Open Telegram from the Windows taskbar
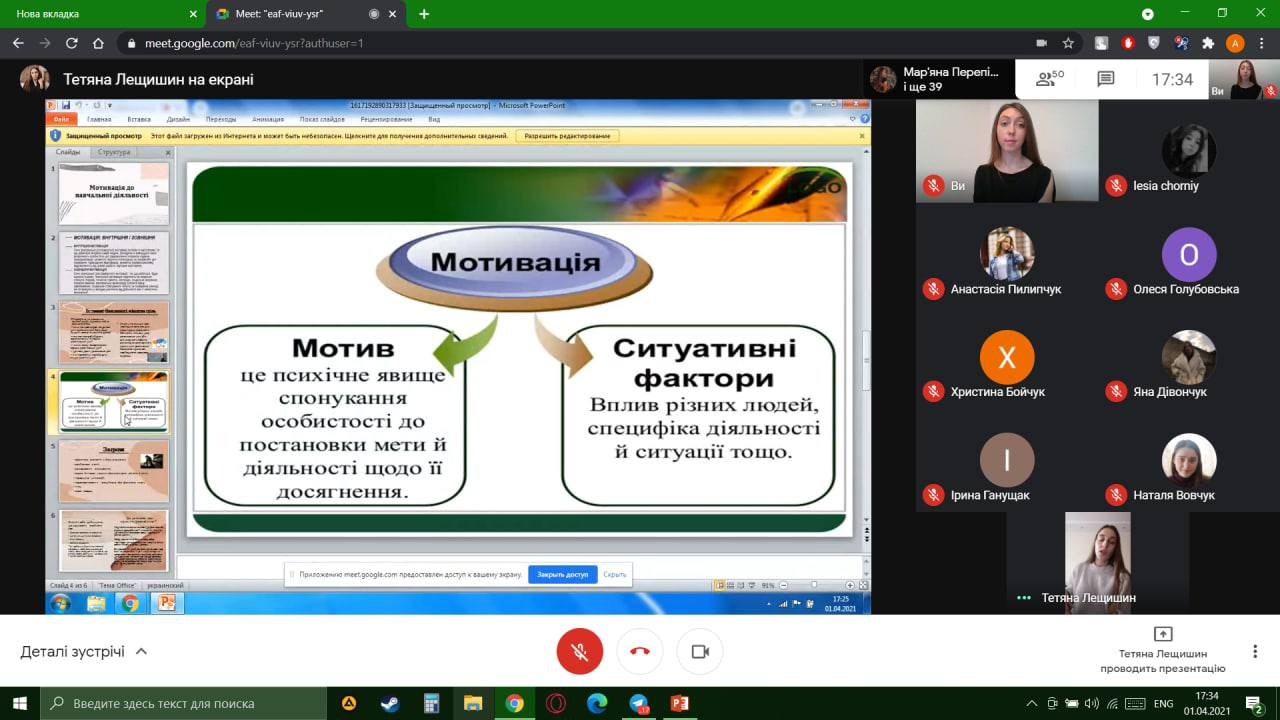This screenshot has width=1280, height=720. tap(639, 703)
